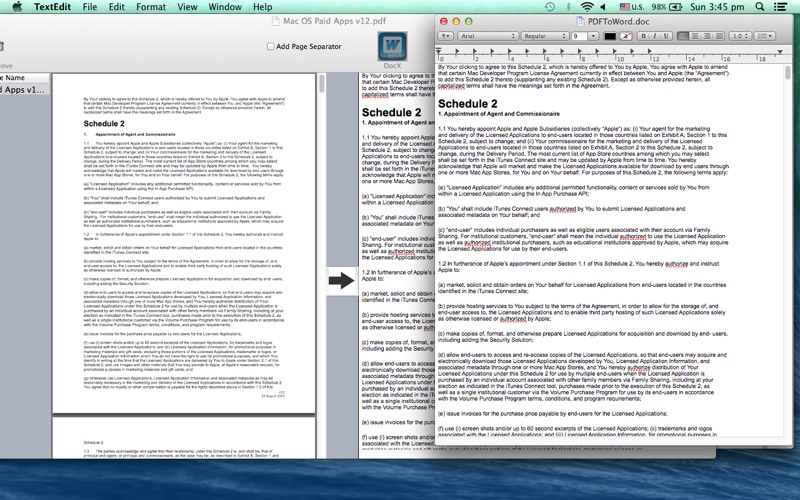Open the File menu
800x500 pixels.
tap(90, 7)
